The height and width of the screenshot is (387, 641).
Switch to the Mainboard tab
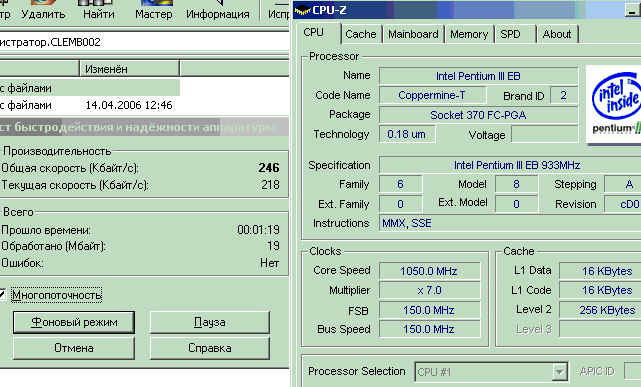pos(413,34)
